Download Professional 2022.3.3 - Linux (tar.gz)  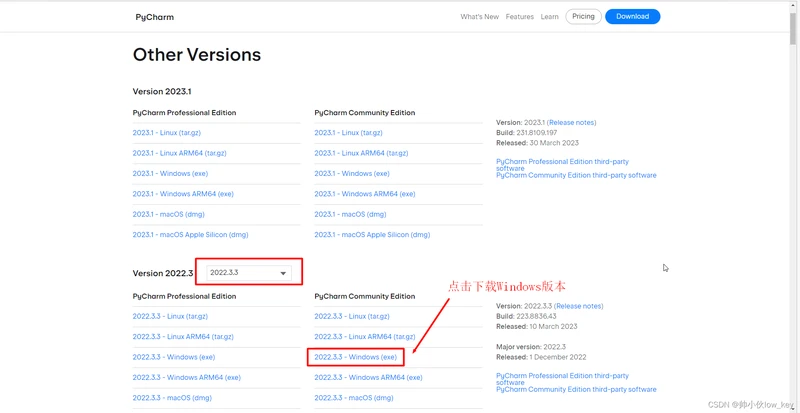[170, 317]
